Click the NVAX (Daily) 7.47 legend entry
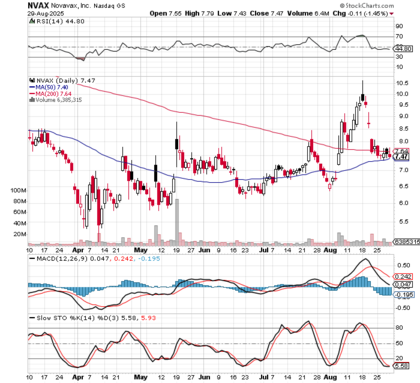The width and height of the screenshot is (420, 383). click(x=66, y=81)
